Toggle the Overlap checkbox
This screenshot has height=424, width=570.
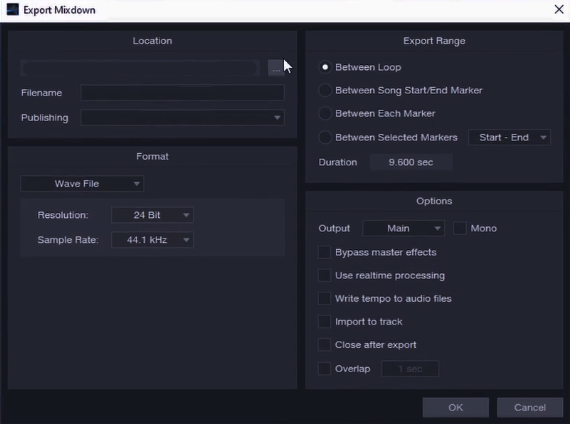(324, 369)
